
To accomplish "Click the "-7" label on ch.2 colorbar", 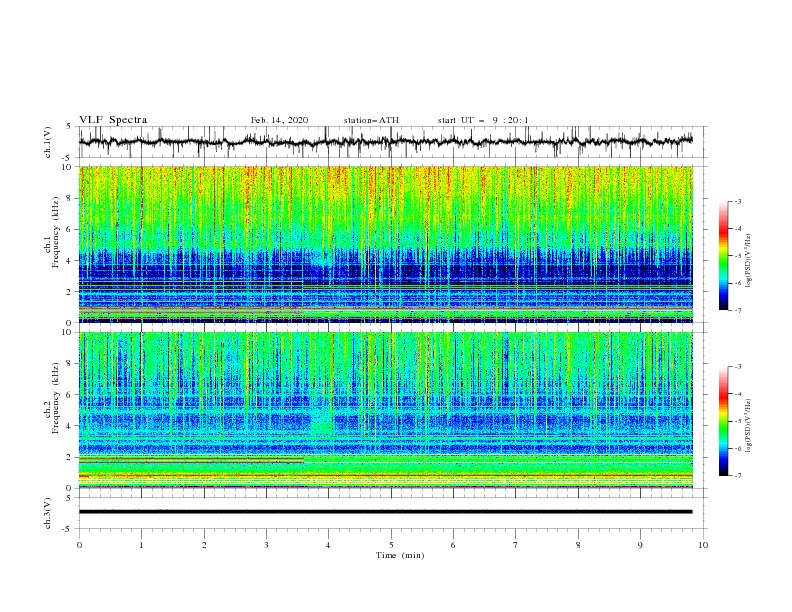I will click(x=737, y=475).
